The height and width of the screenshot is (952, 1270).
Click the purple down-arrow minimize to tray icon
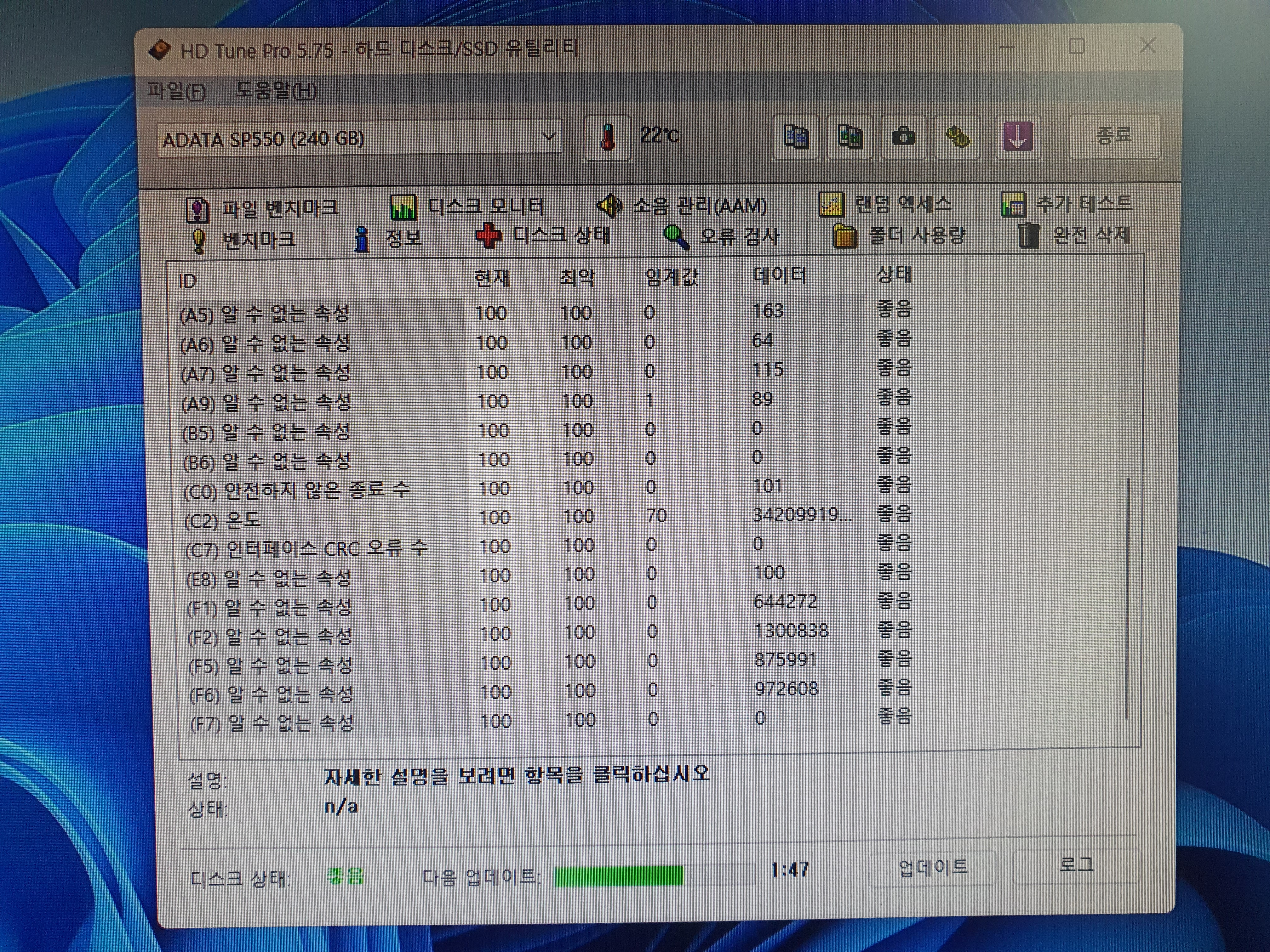(x=1017, y=137)
